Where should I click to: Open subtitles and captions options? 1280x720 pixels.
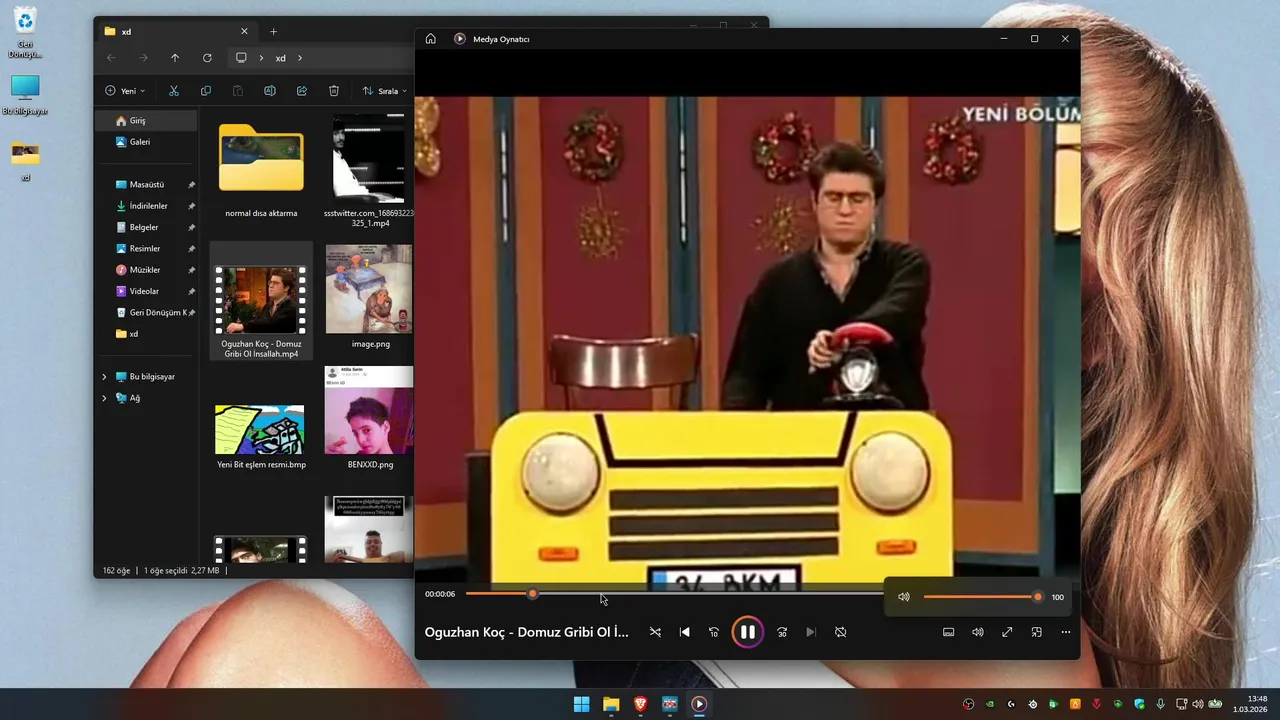click(x=949, y=632)
